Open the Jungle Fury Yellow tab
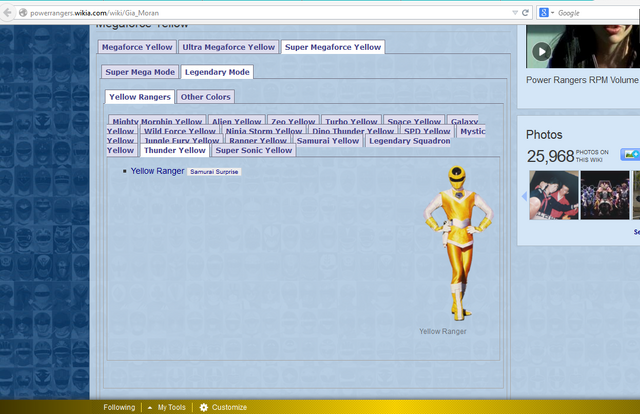 (x=182, y=140)
